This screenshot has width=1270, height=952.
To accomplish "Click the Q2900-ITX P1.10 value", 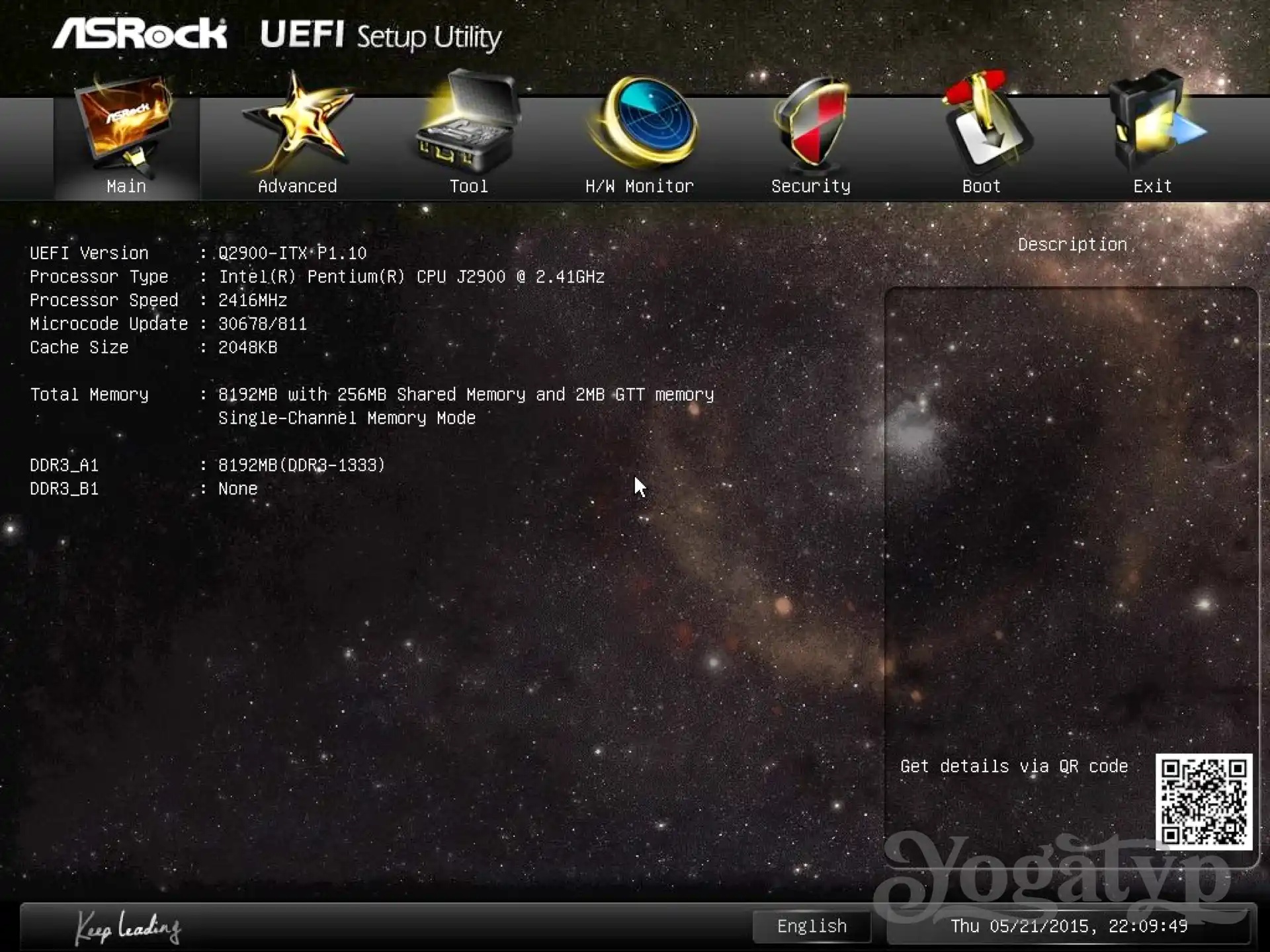I will tap(292, 253).
